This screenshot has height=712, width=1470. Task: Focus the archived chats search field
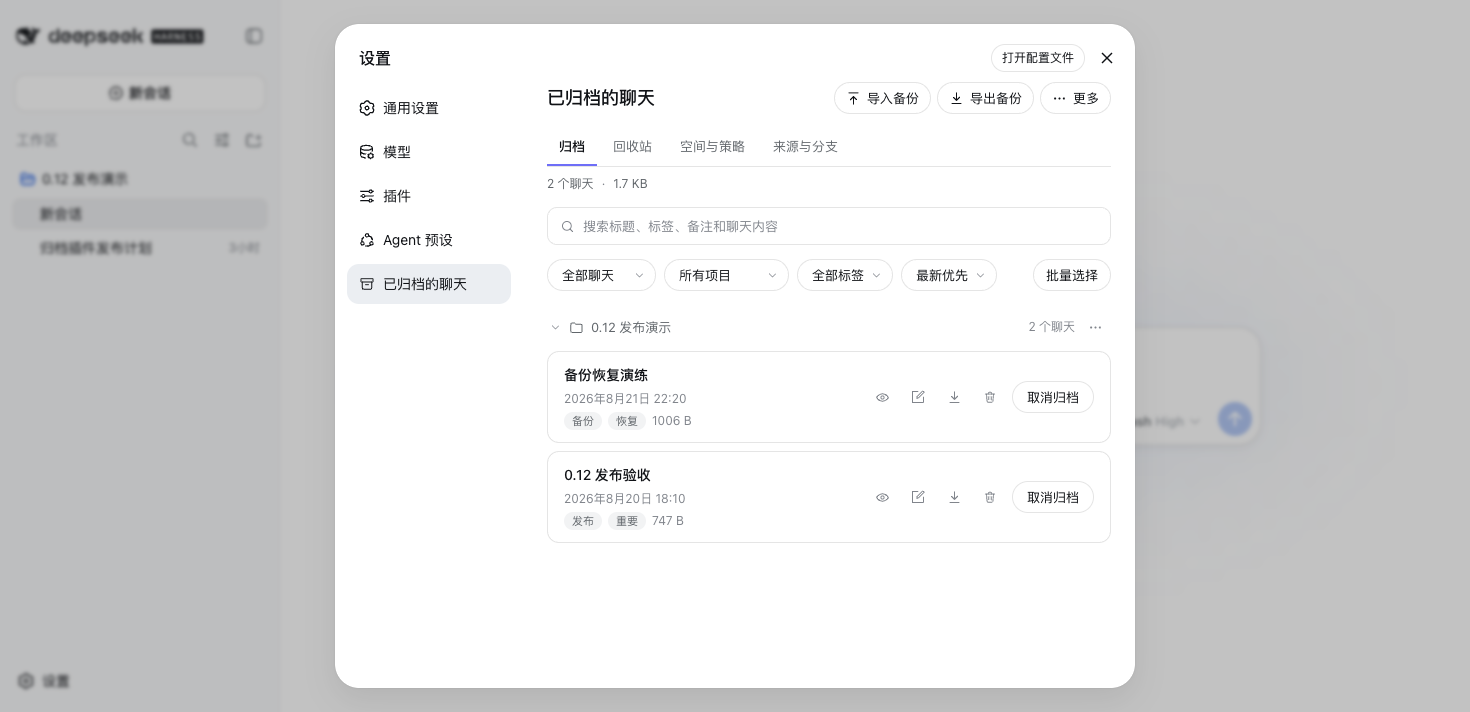click(x=829, y=226)
